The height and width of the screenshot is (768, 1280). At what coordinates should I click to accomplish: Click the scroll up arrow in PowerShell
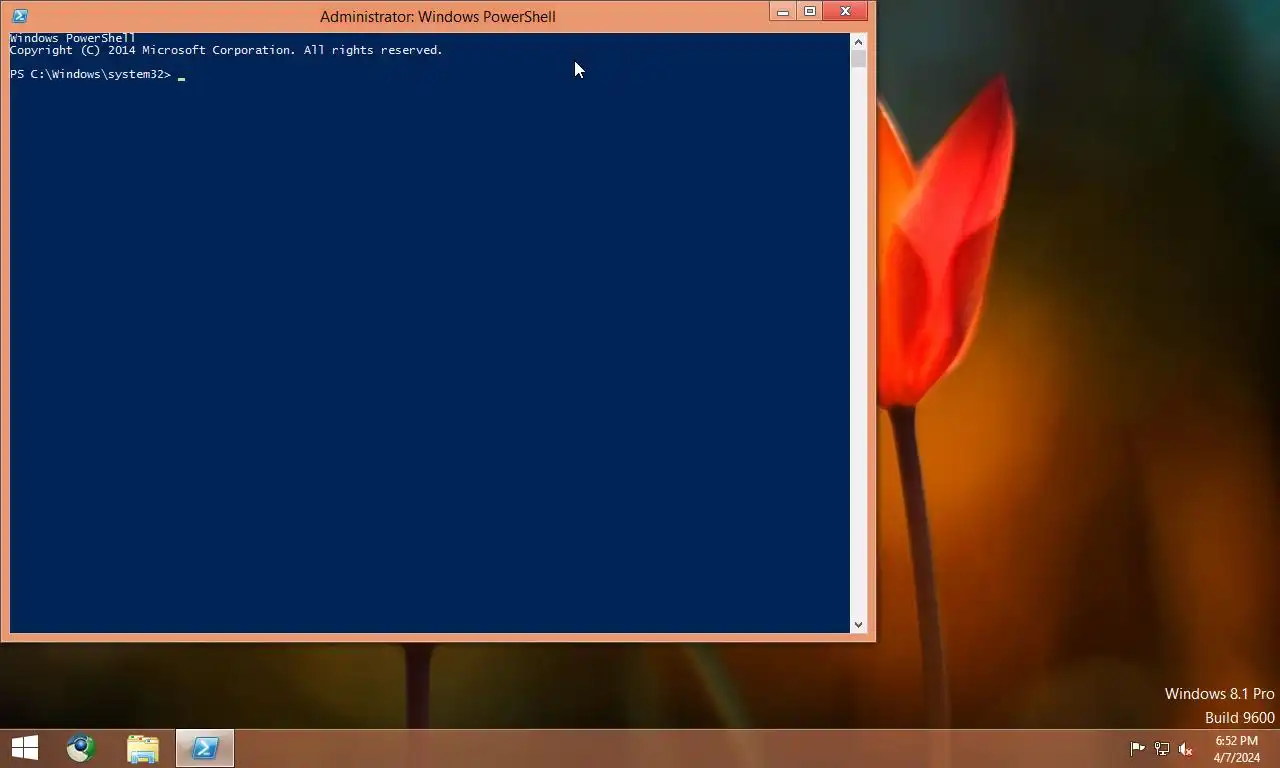point(858,42)
